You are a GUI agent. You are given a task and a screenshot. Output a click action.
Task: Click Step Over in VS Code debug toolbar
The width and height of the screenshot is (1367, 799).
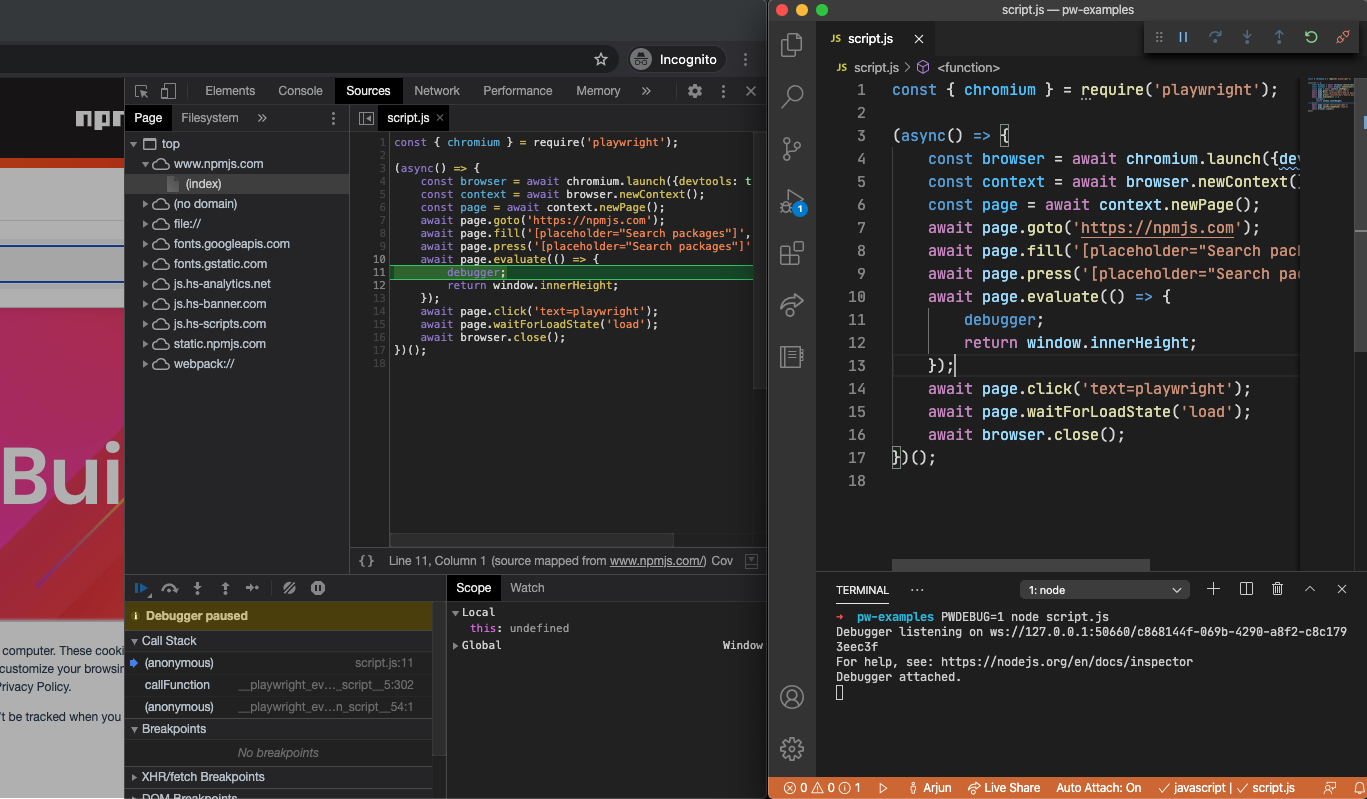coord(1215,37)
